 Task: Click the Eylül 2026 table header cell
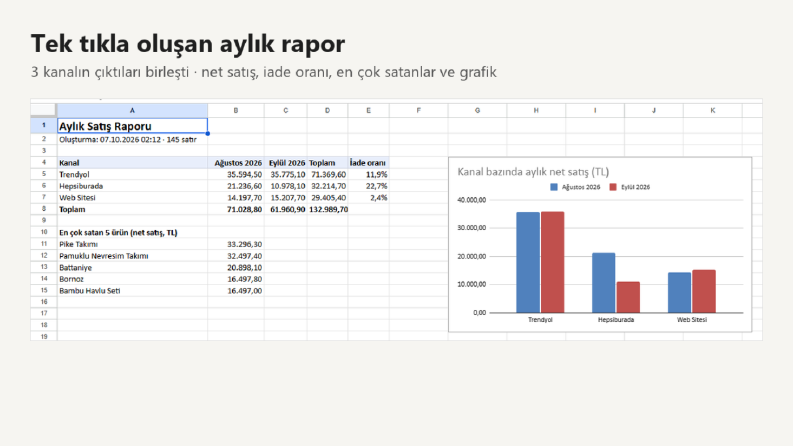(x=285, y=162)
